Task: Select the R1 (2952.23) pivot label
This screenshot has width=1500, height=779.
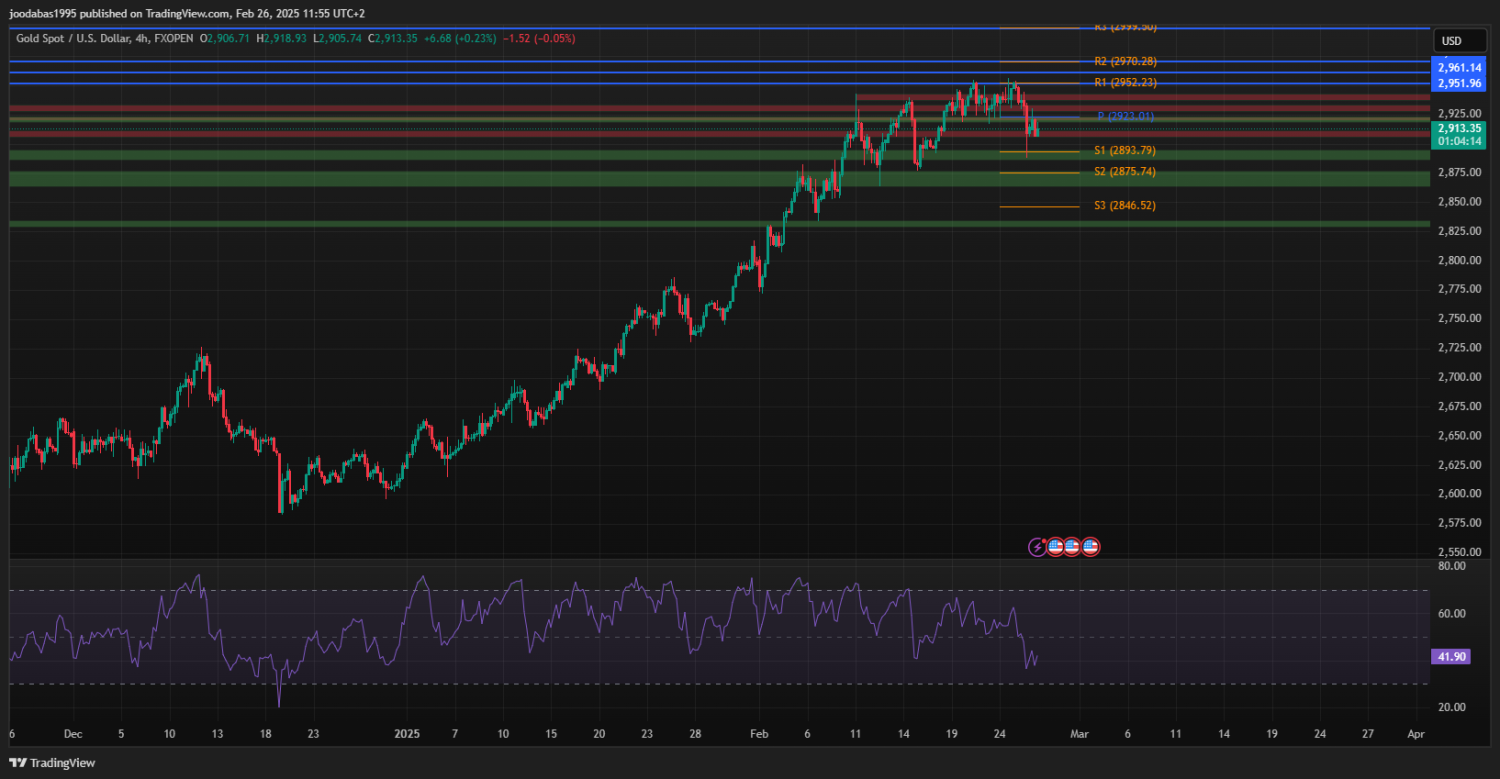Action: [x=1125, y=83]
